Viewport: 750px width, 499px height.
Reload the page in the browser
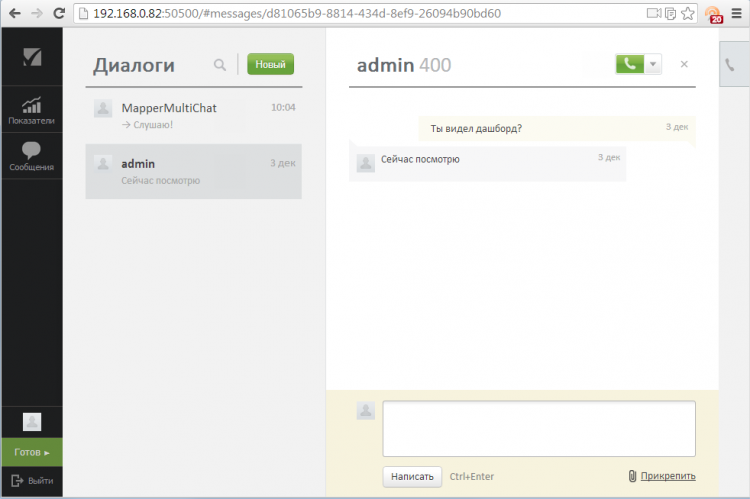coord(59,14)
